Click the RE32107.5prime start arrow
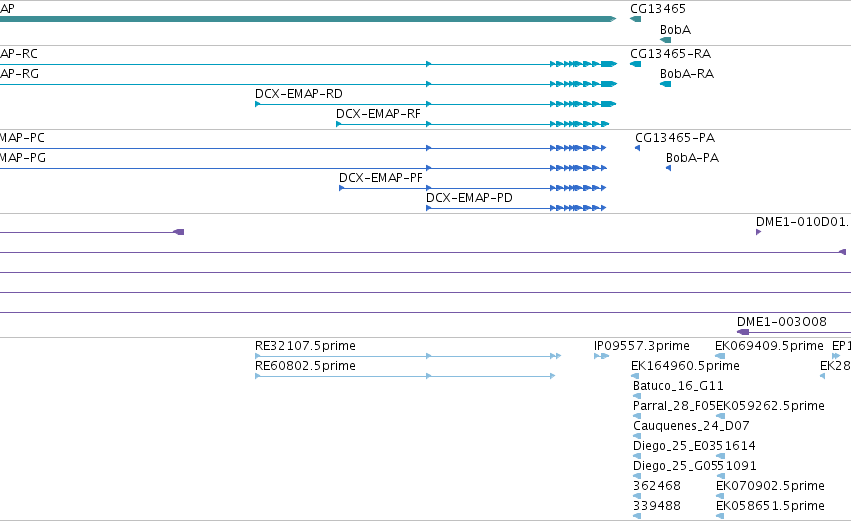Screen dimensions: 851x521 point(258,356)
